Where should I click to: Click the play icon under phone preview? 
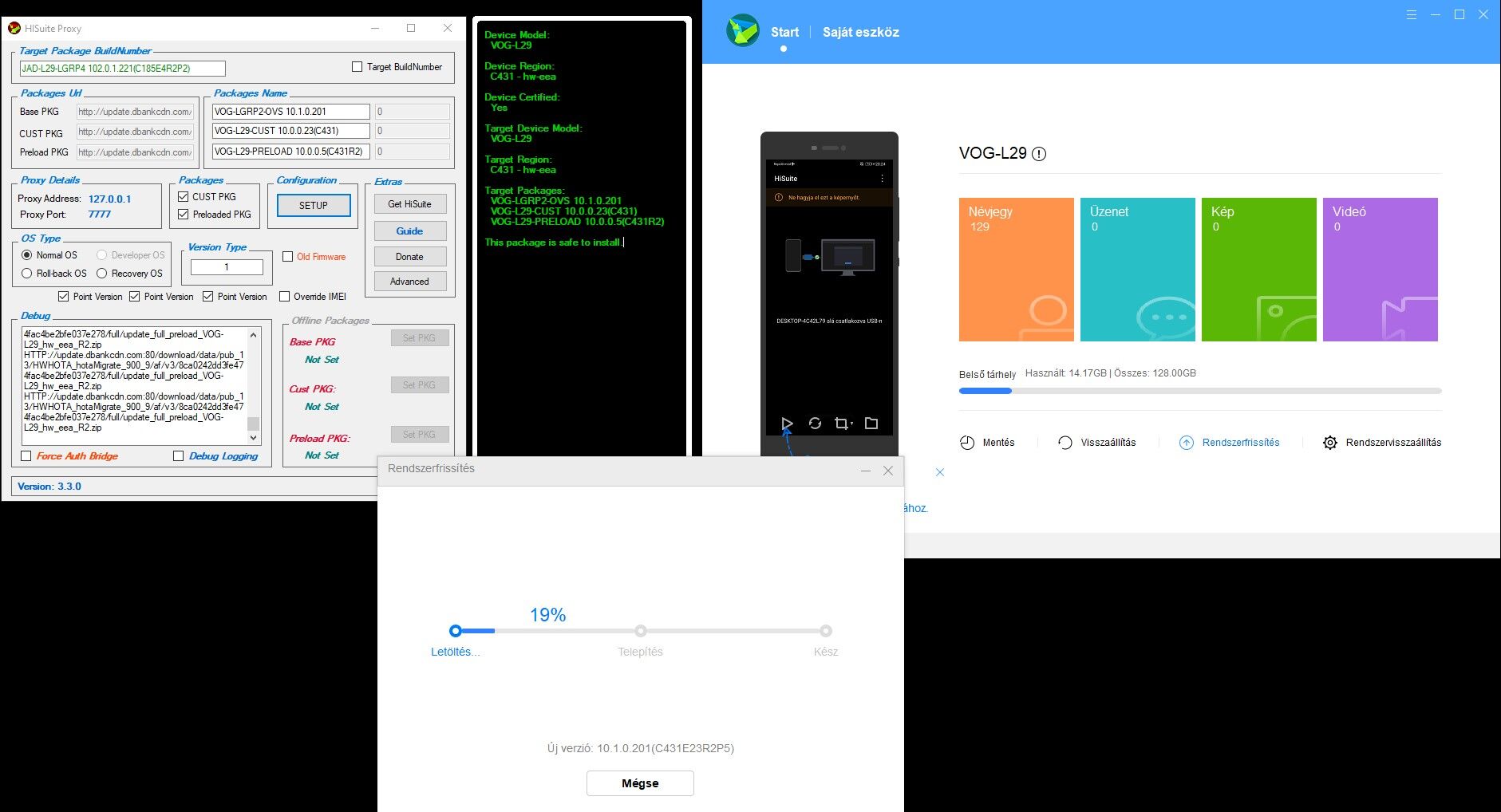[x=787, y=424]
